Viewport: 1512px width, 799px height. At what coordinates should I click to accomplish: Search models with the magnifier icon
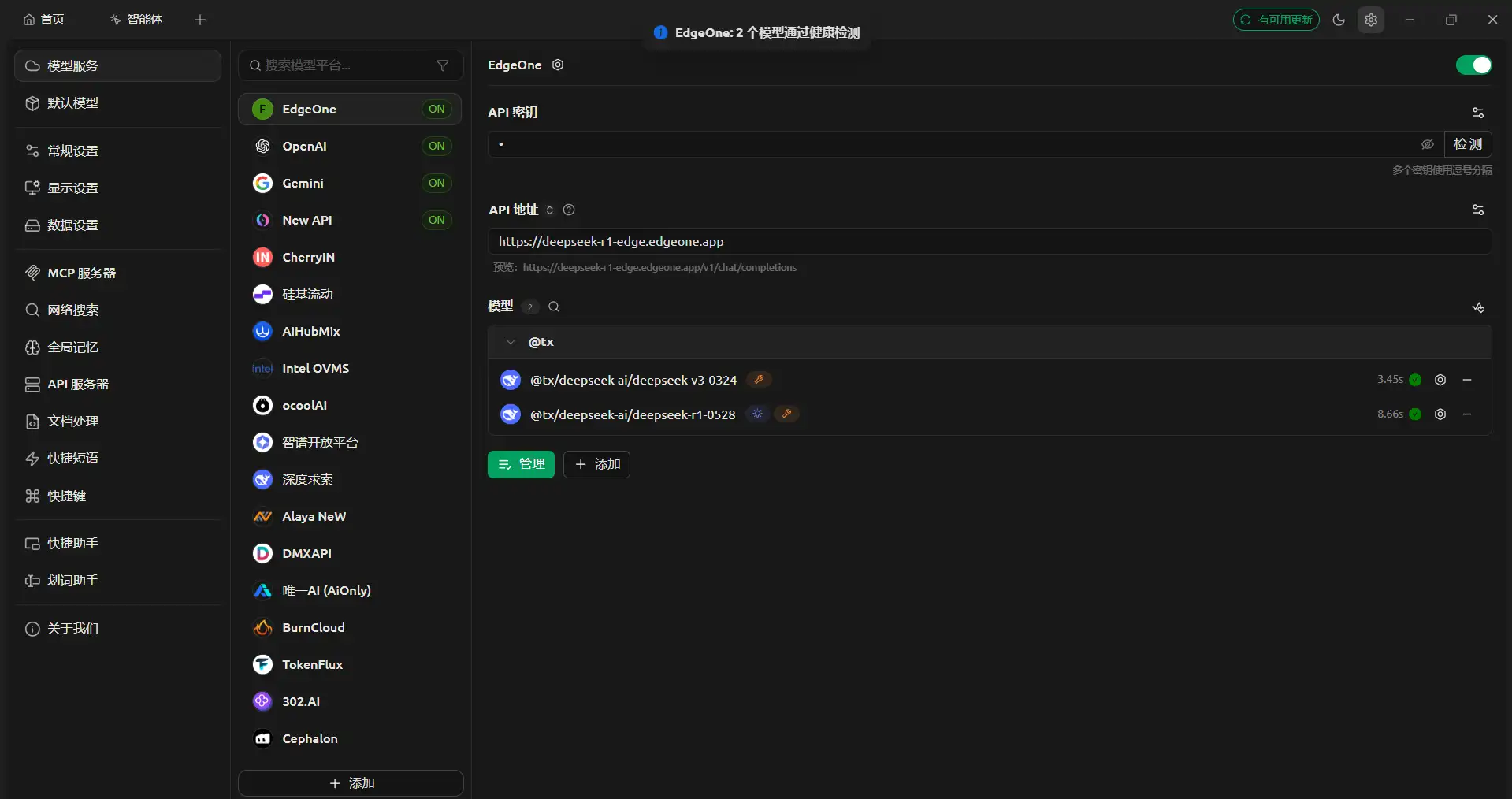point(554,307)
